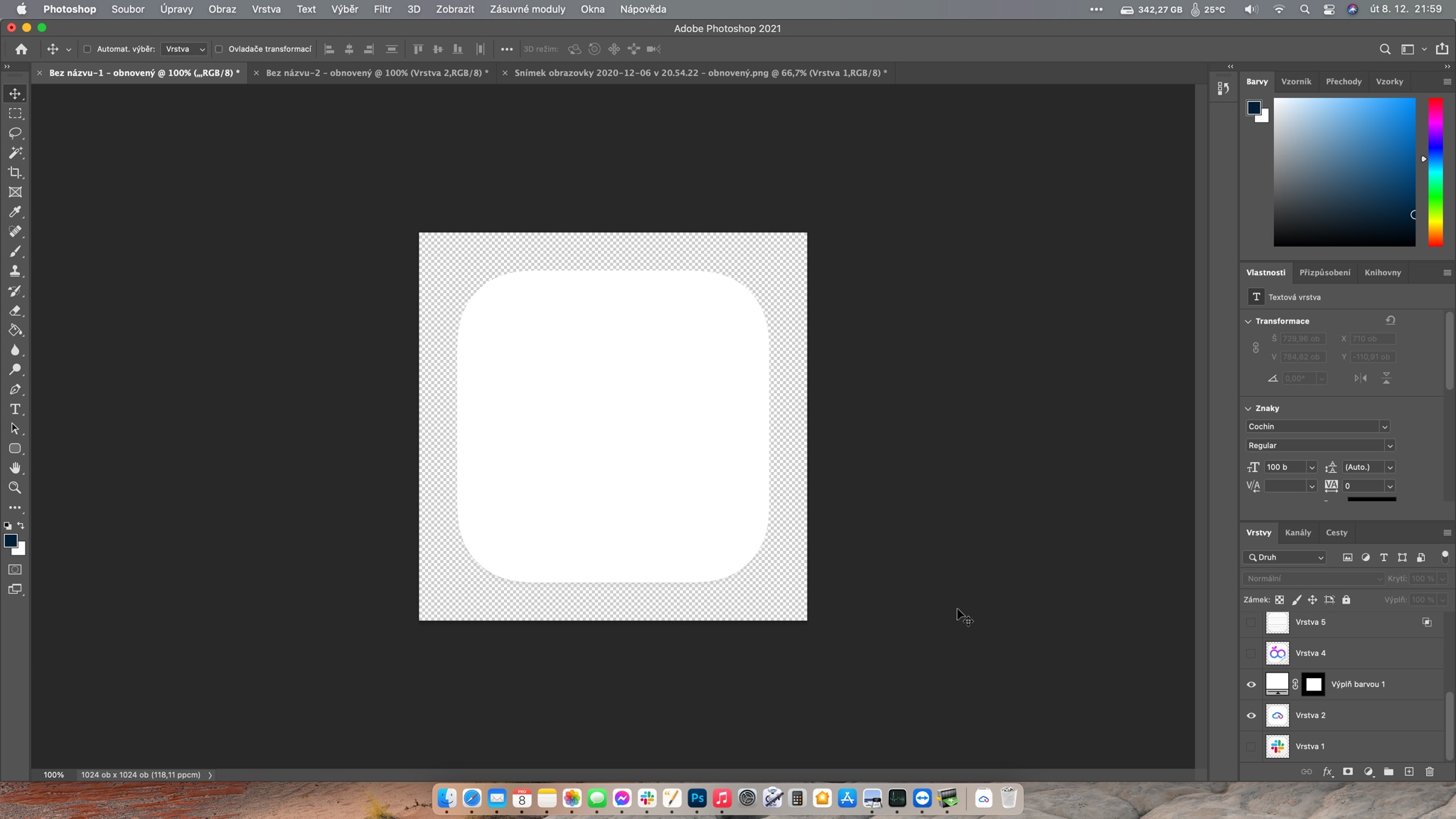Select the Eyedropper tool
The width and height of the screenshot is (1456, 819).
(15, 212)
